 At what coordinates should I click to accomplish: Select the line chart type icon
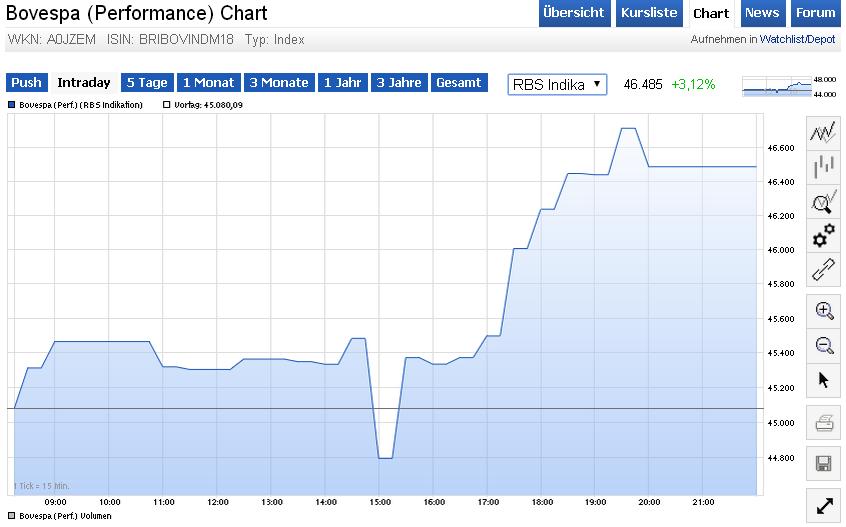(x=824, y=133)
